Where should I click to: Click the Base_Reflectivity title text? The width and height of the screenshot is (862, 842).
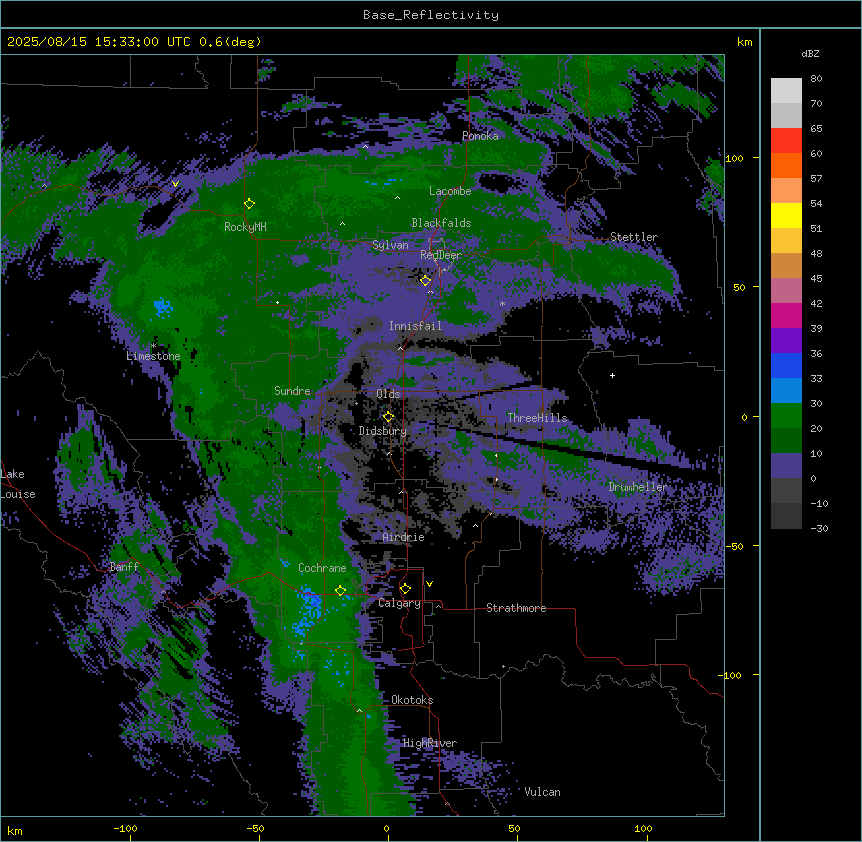tap(431, 15)
